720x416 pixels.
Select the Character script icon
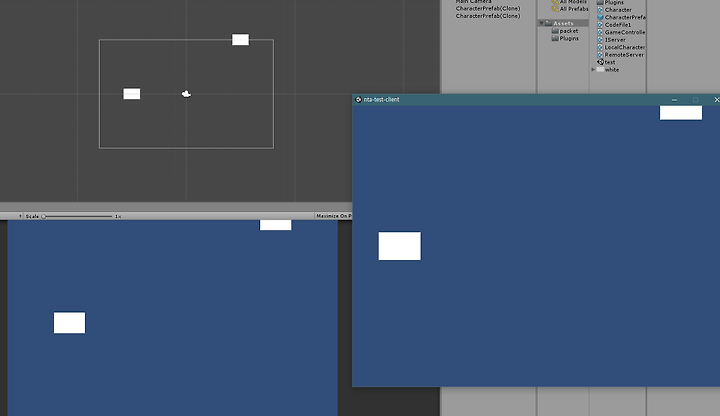click(x=600, y=10)
